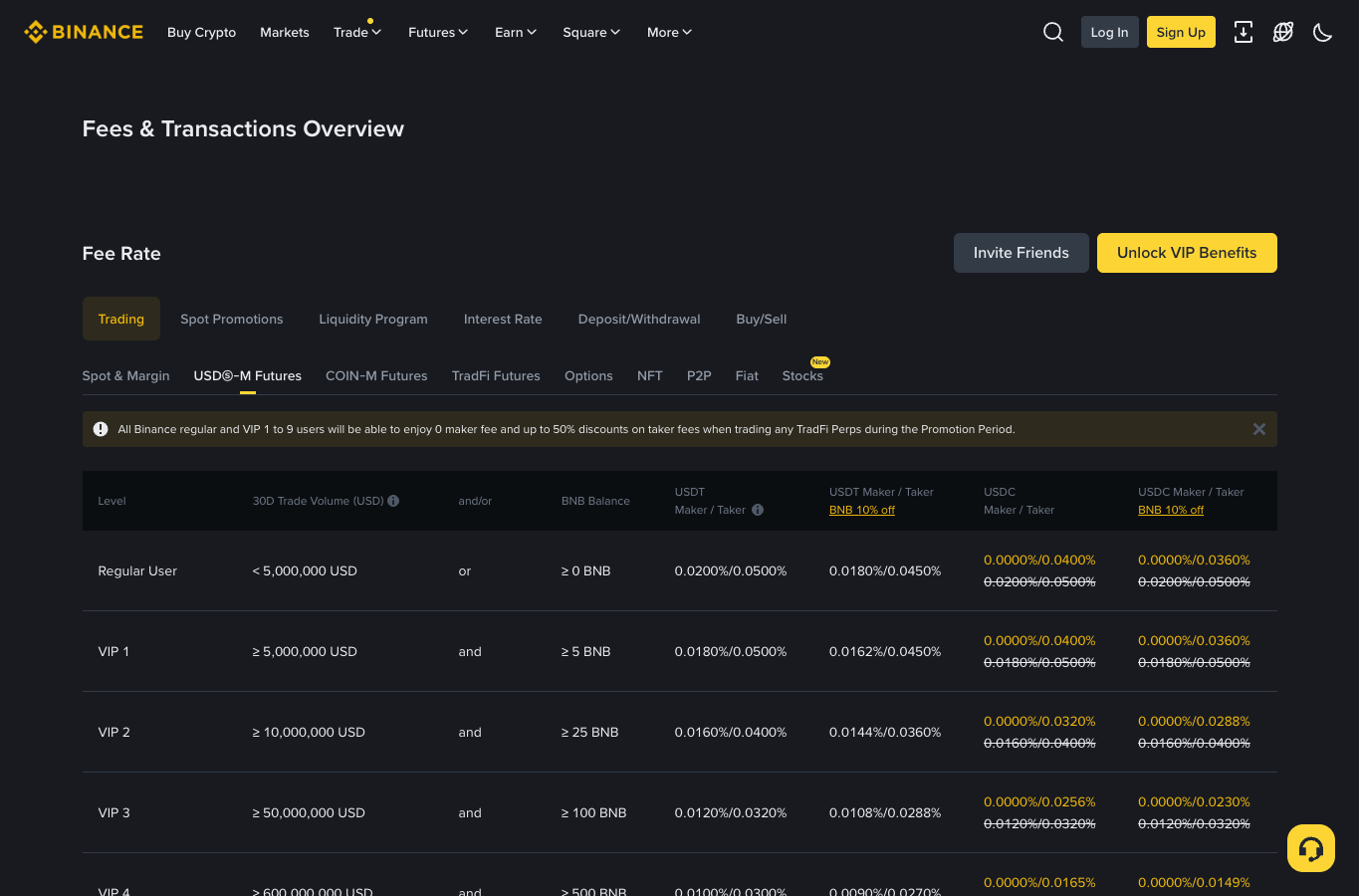Click 'Fees & Transactions Overview' heading
Image resolution: width=1359 pixels, height=896 pixels.
[x=243, y=128]
